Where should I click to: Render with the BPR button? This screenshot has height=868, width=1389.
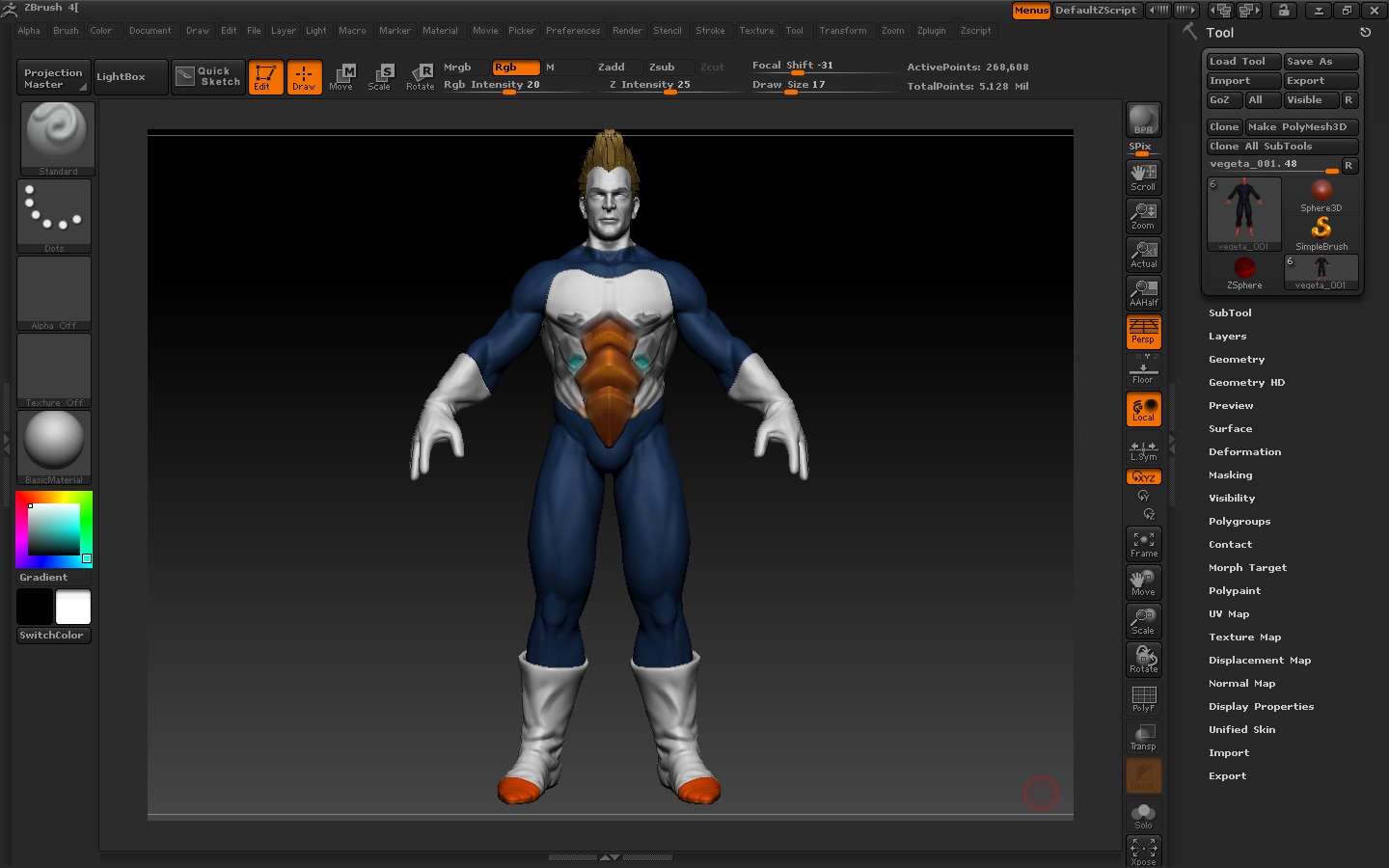click(x=1143, y=120)
